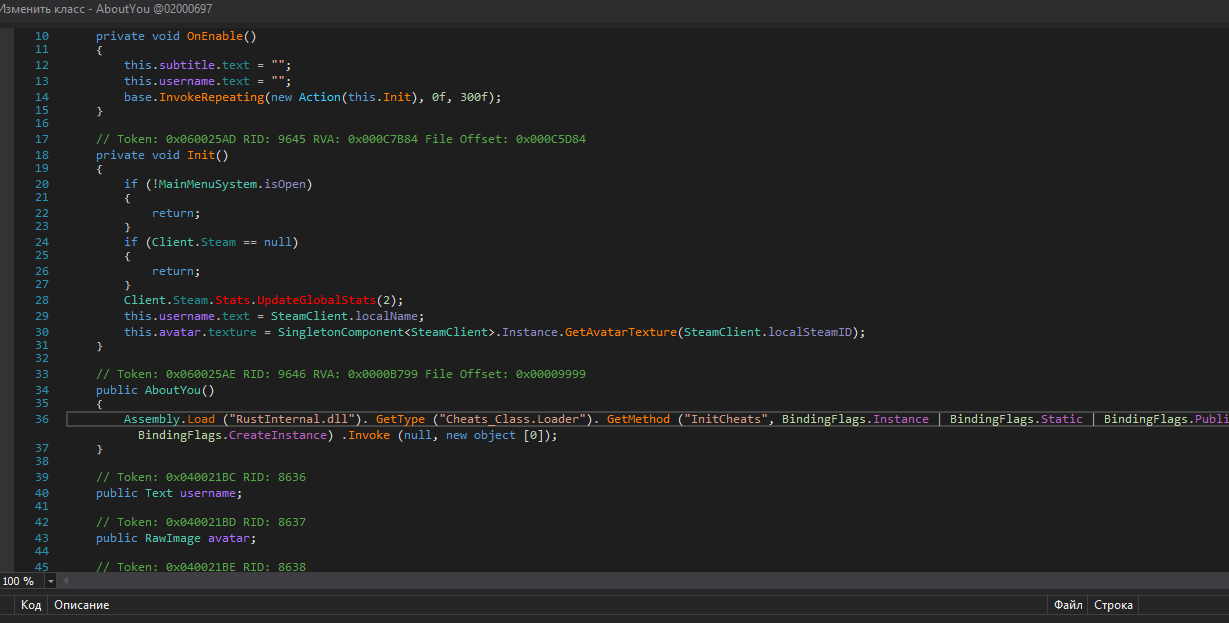1229x623 pixels.
Task: Click the token comment with RID: 9646
Action: tap(341, 373)
